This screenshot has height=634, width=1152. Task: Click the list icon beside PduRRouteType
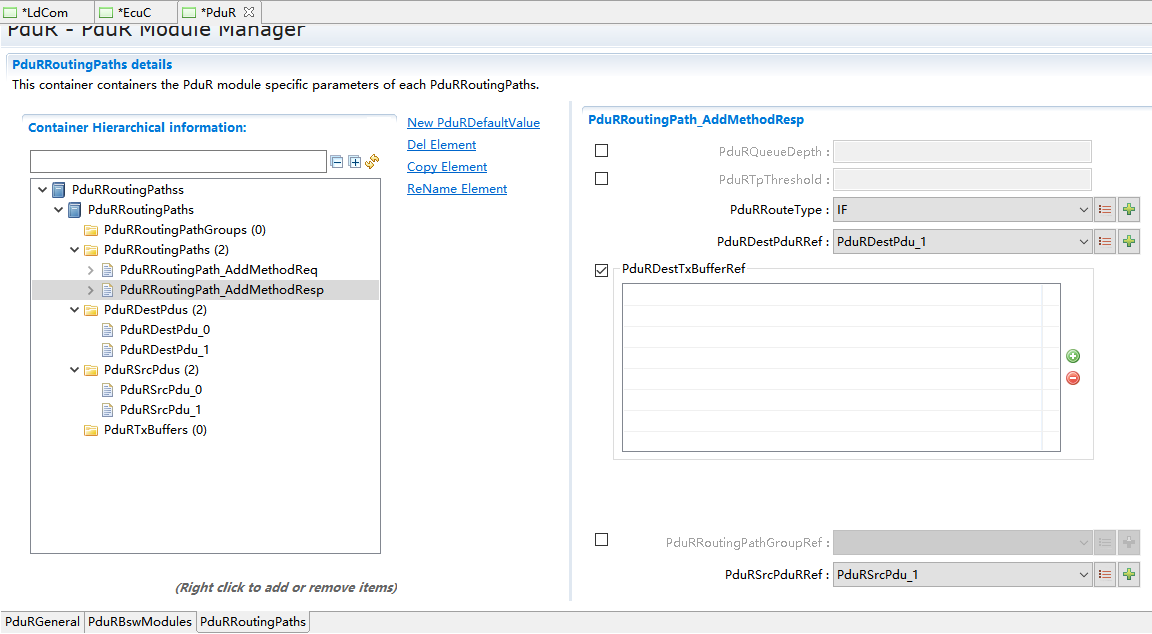pyautogui.click(x=1105, y=210)
